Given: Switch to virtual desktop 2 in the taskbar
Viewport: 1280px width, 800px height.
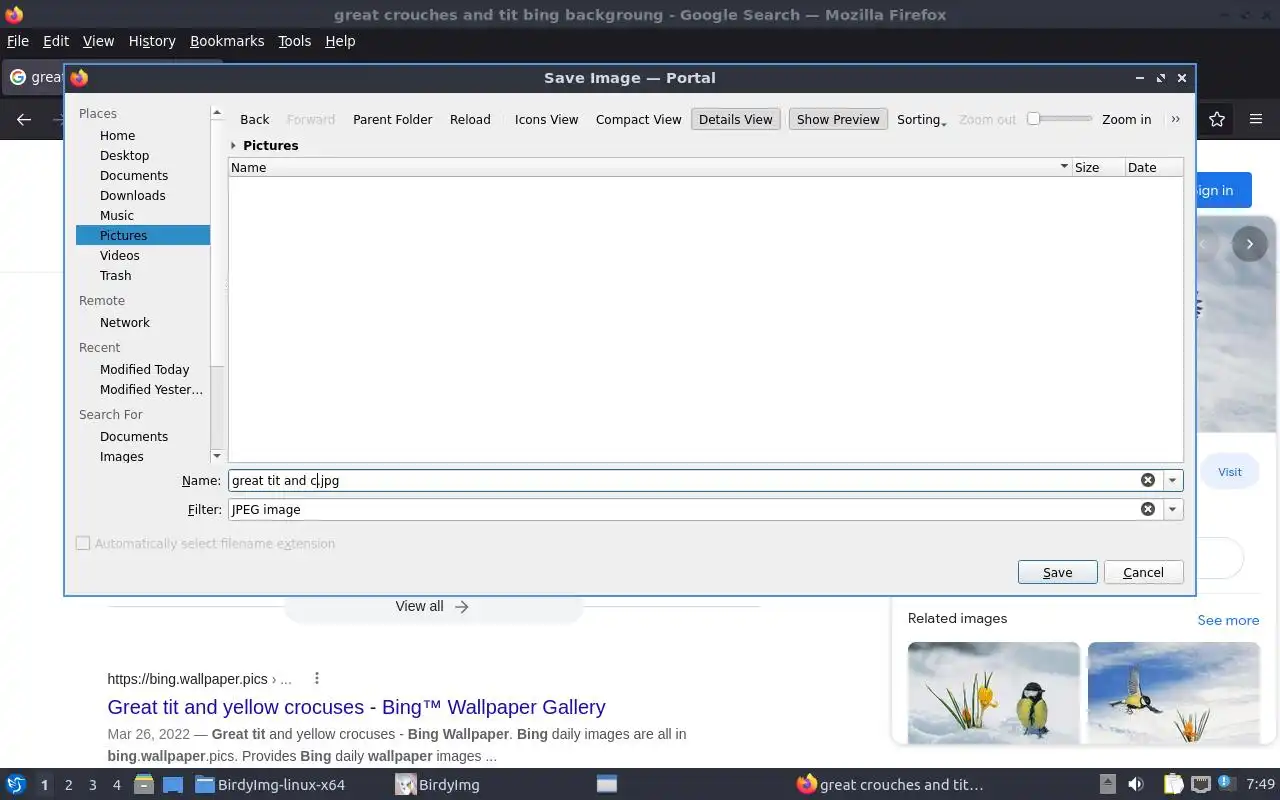Looking at the screenshot, I should coord(69,785).
